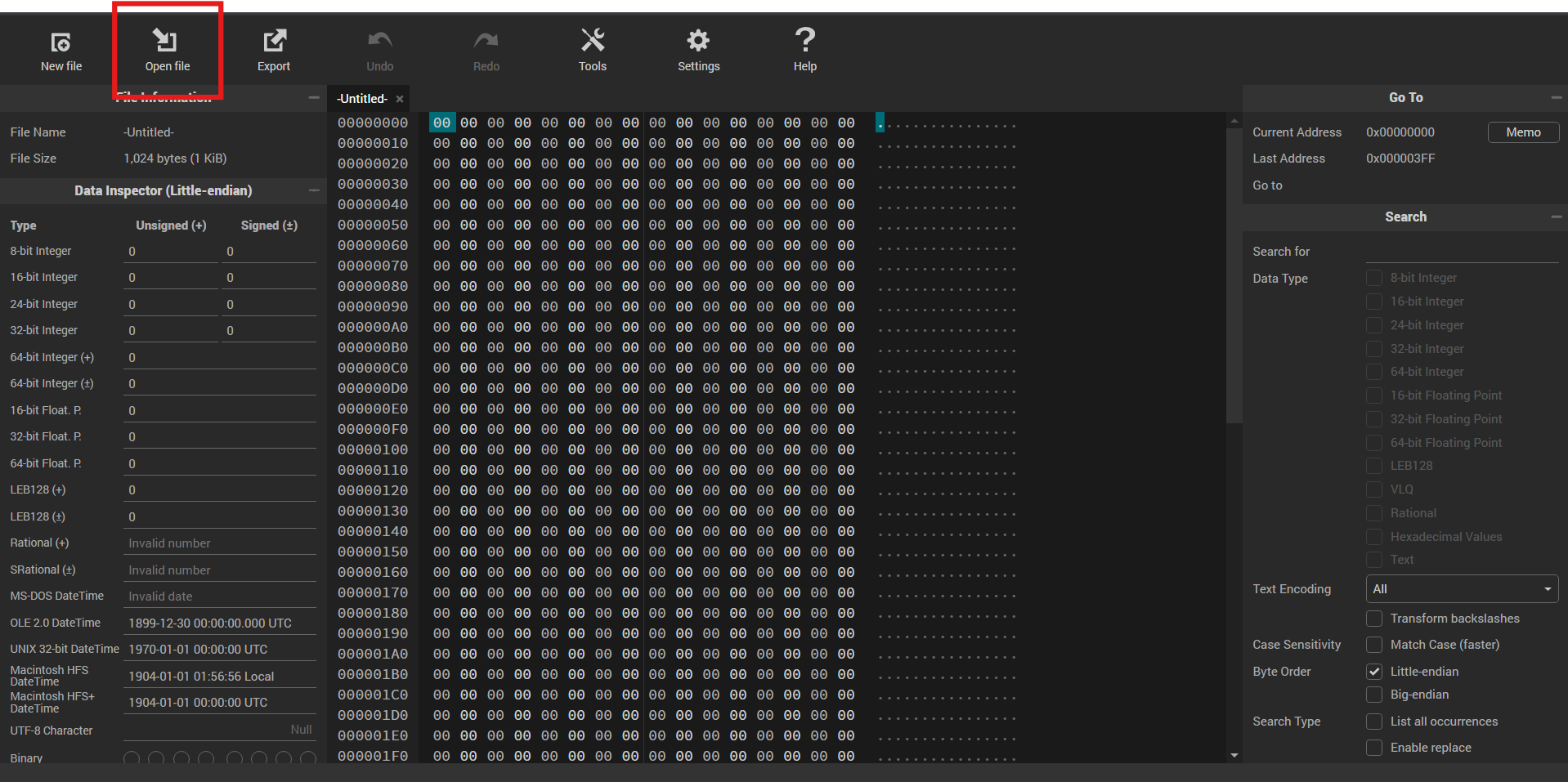The image size is (1568, 782).
Task: Open the Help menu
Action: point(805,51)
